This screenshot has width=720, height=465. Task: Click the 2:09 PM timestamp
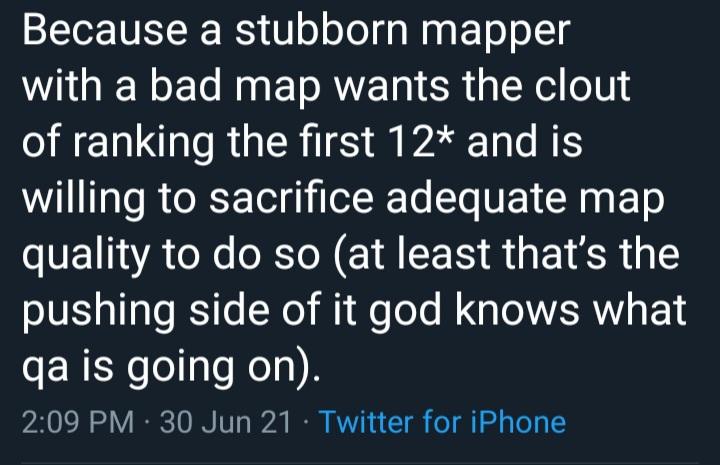point(78,421)
